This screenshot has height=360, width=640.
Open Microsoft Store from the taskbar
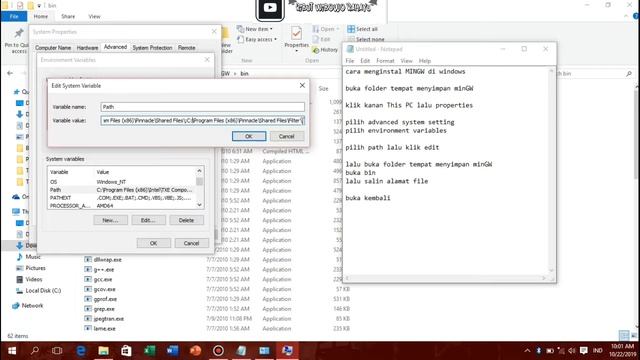(x=126, y=351)
